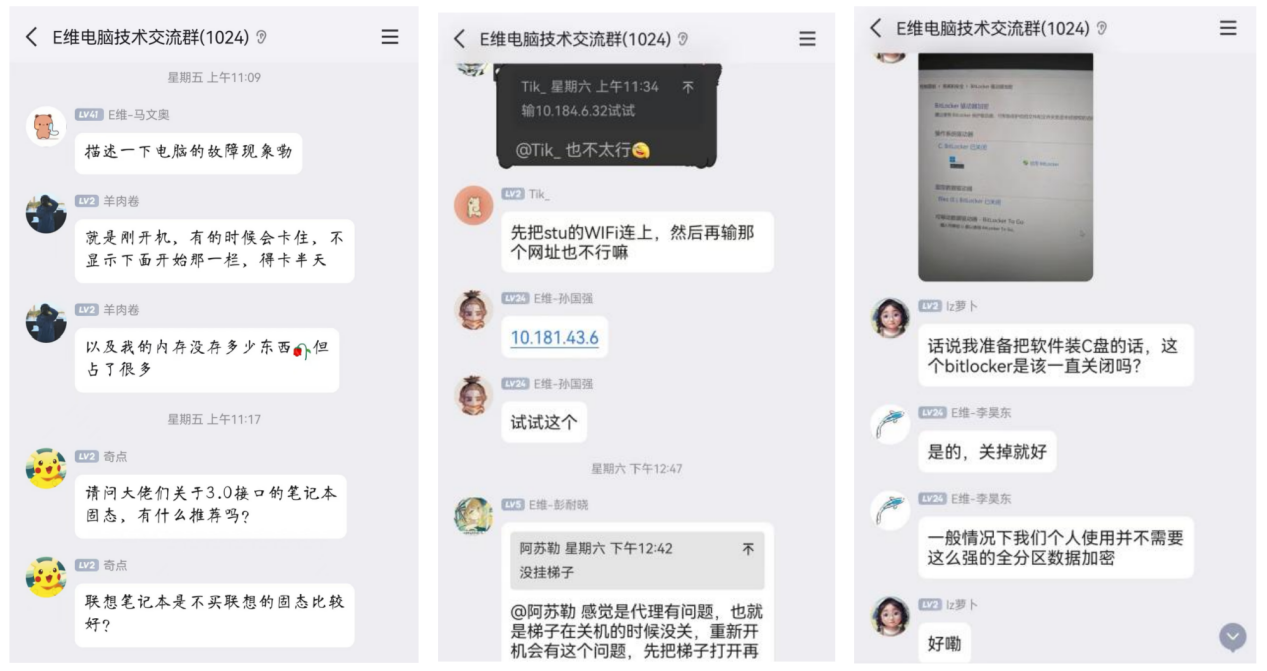Open the 10.181.43.6 link
Screen dimensions: 1267x671
554,338
